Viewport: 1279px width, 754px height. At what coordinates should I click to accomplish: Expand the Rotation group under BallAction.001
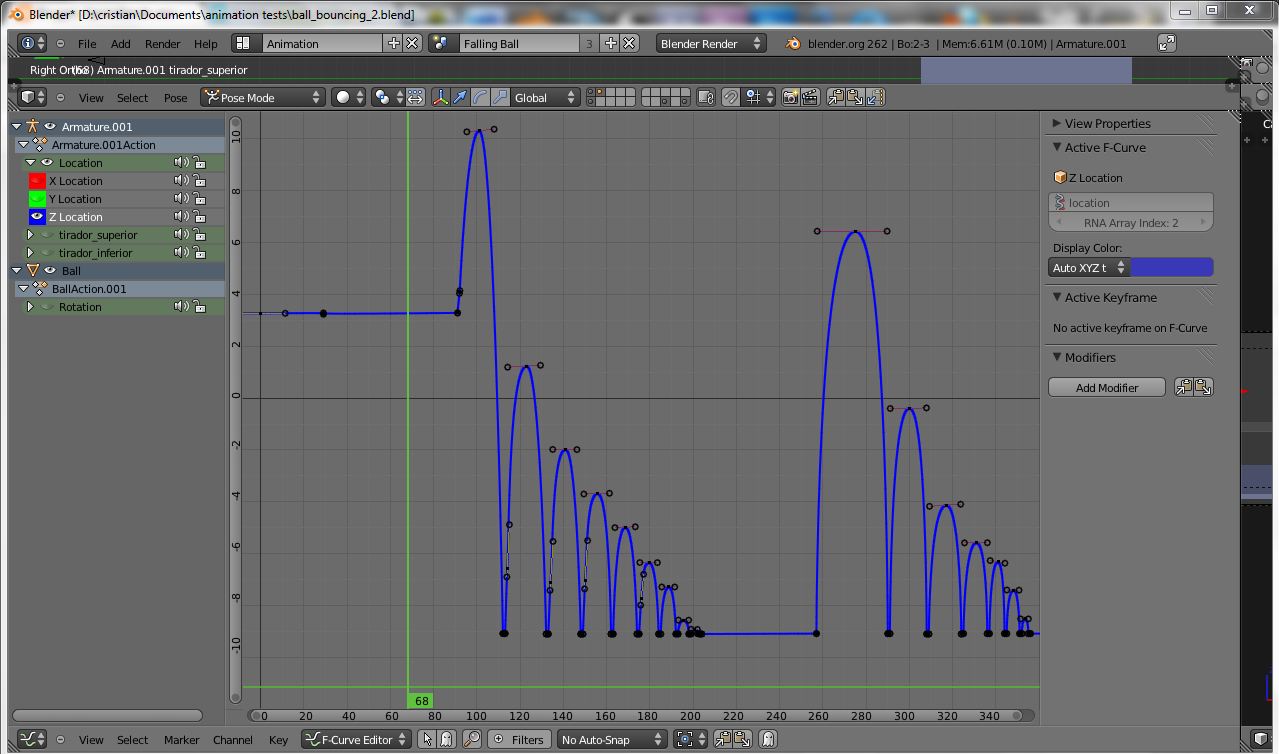click(x=30, y=307)
